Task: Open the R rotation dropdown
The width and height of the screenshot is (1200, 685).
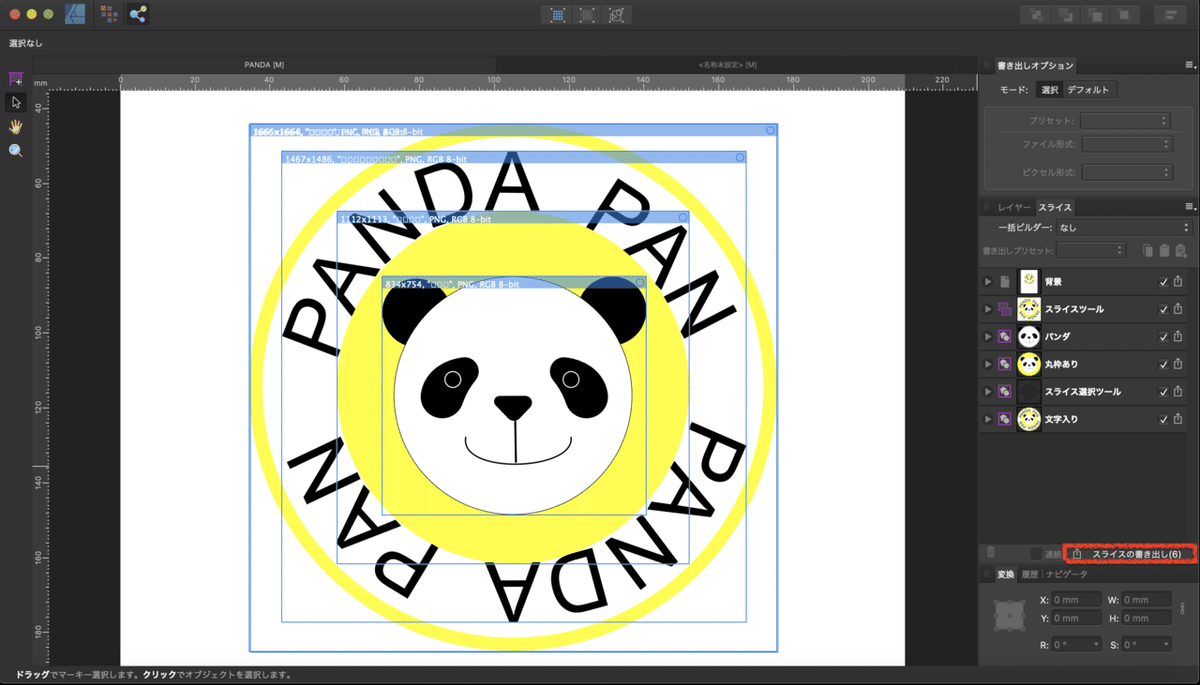Action: (1077, 645)
